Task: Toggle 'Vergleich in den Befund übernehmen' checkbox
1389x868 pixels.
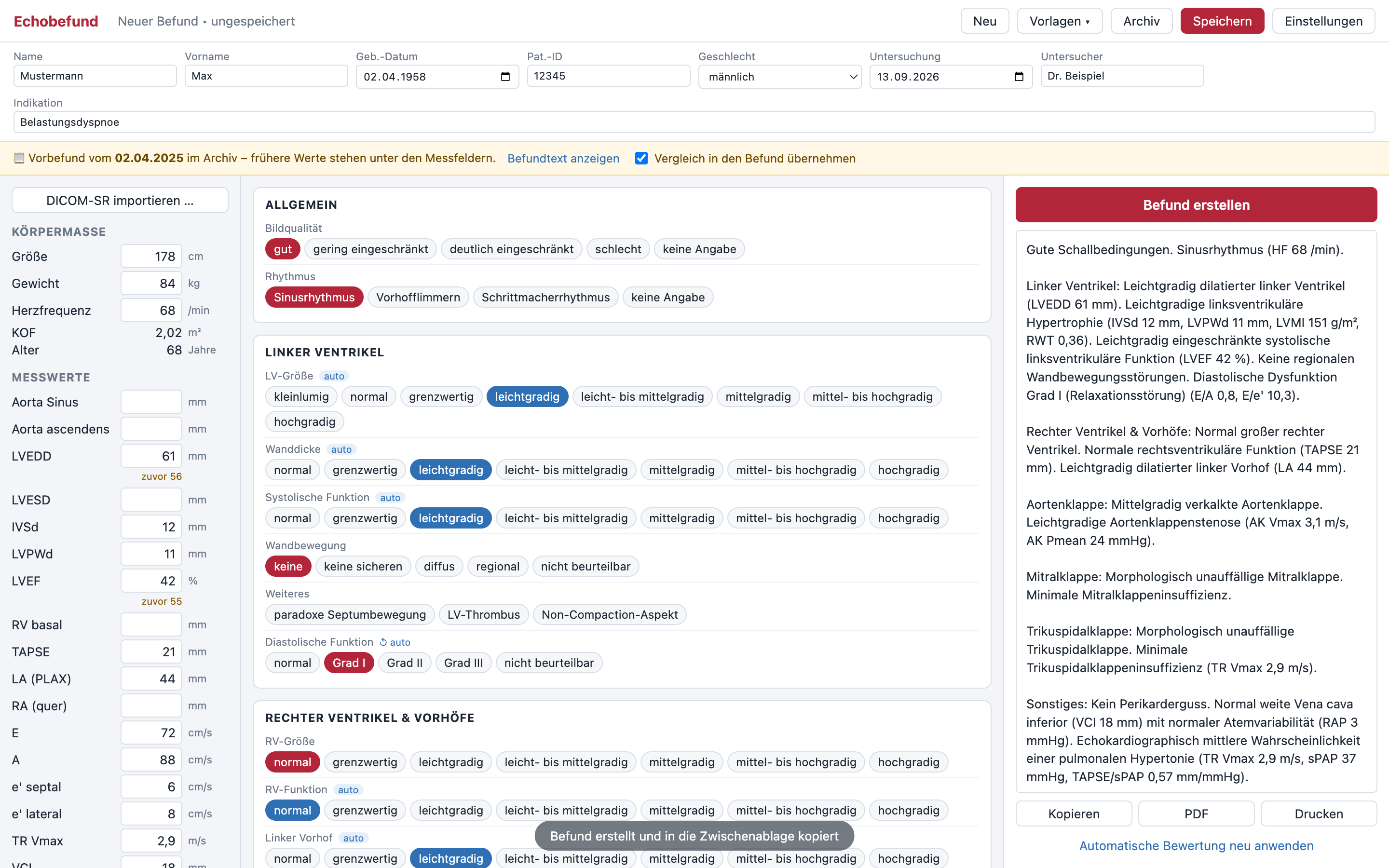Action: tap(641, 159)
